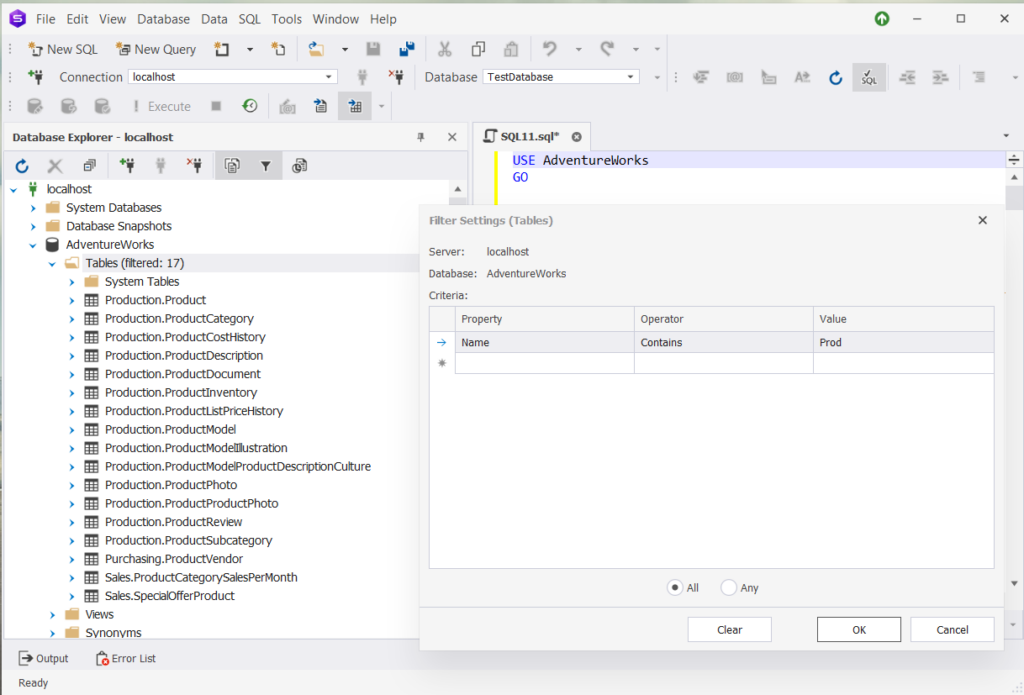Viewport: 1024px width, 695px height.
Task: Click the filter funnel icon in Database Explorer
Action: [x=265, y=166]
